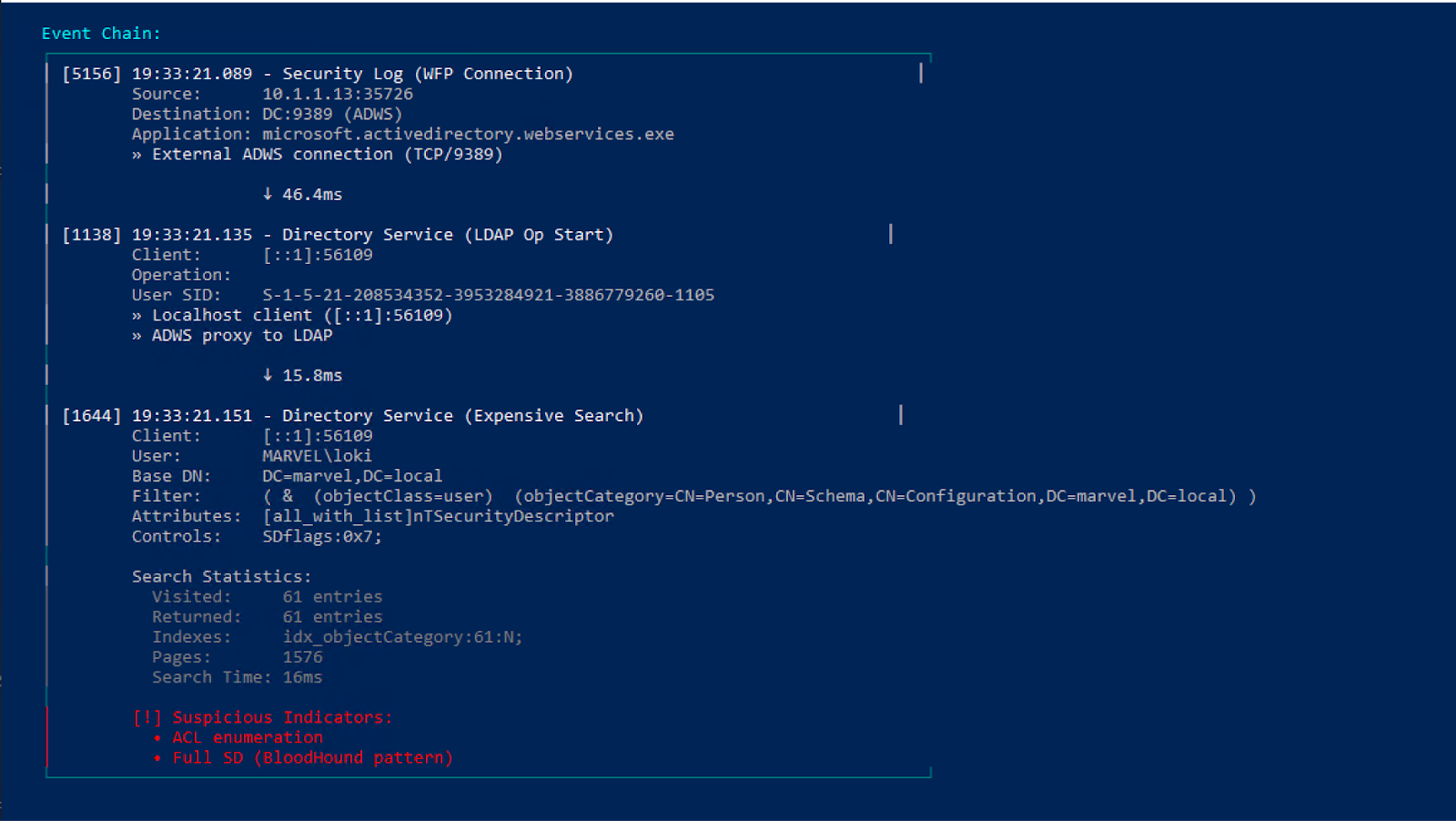Click the ADWS proxy to LDAP line
The image size is (1456, 821).
click(241, 335)
